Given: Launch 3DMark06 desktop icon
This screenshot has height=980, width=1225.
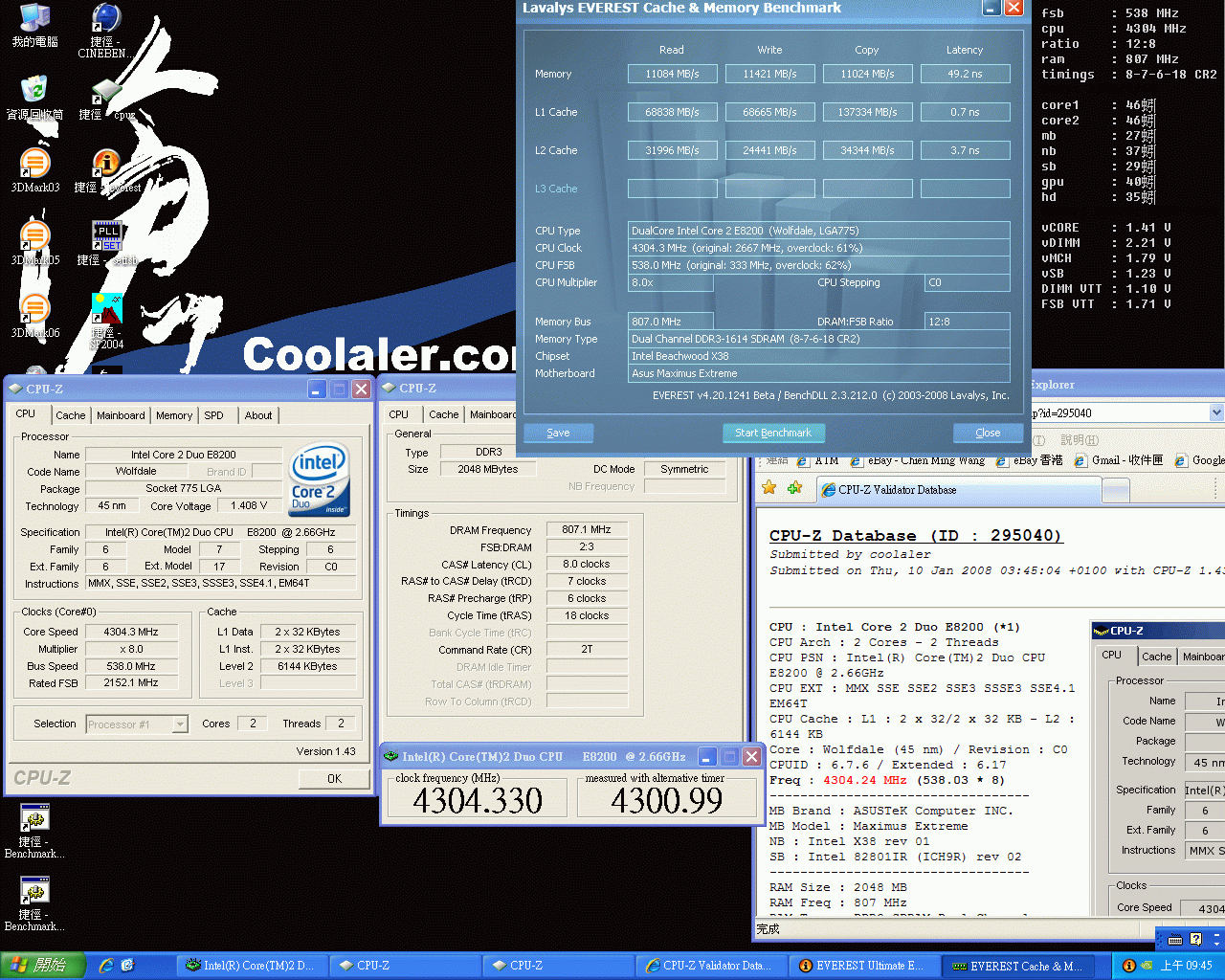Looking at the screenshot, I should pyautogui.click(x=34, y=316).
